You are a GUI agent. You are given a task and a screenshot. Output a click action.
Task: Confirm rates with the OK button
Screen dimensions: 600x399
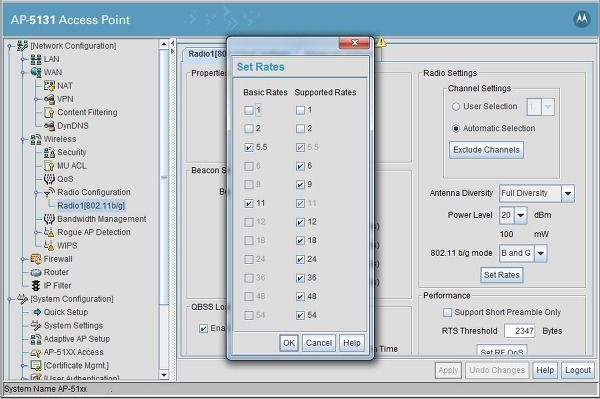tap(289, 343)
